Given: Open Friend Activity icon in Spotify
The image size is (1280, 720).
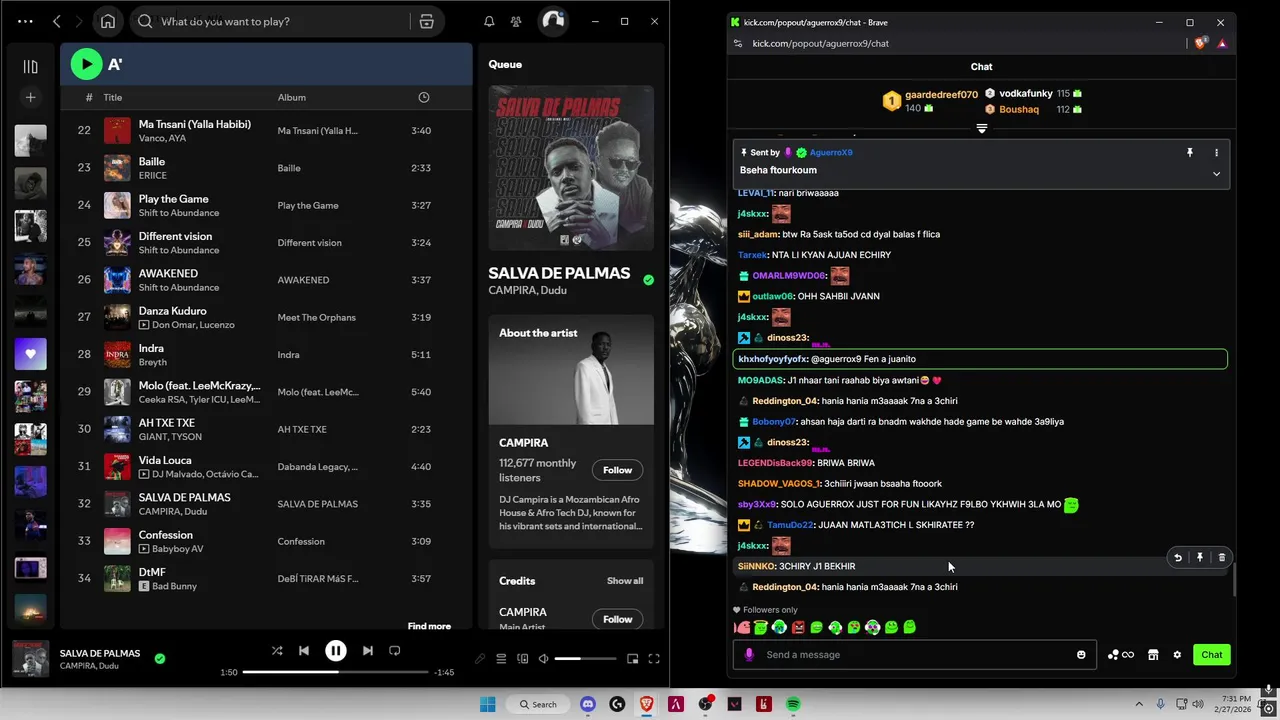Looking at the screenshot, I should click(516, 21).
